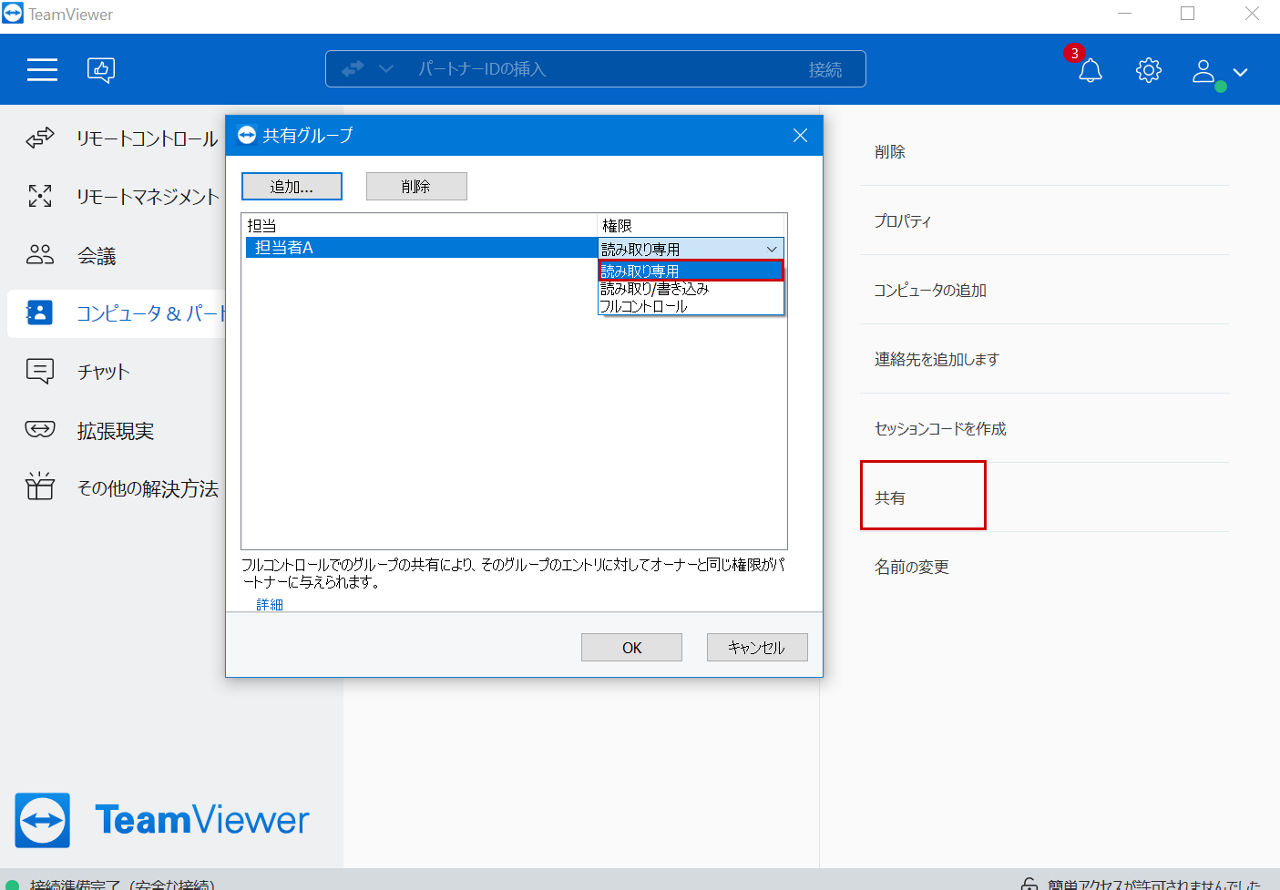This screenshot has width=1280, height=890.
Task: Select the コンピュータ & パートナー contacts icon
Action: 40,313
